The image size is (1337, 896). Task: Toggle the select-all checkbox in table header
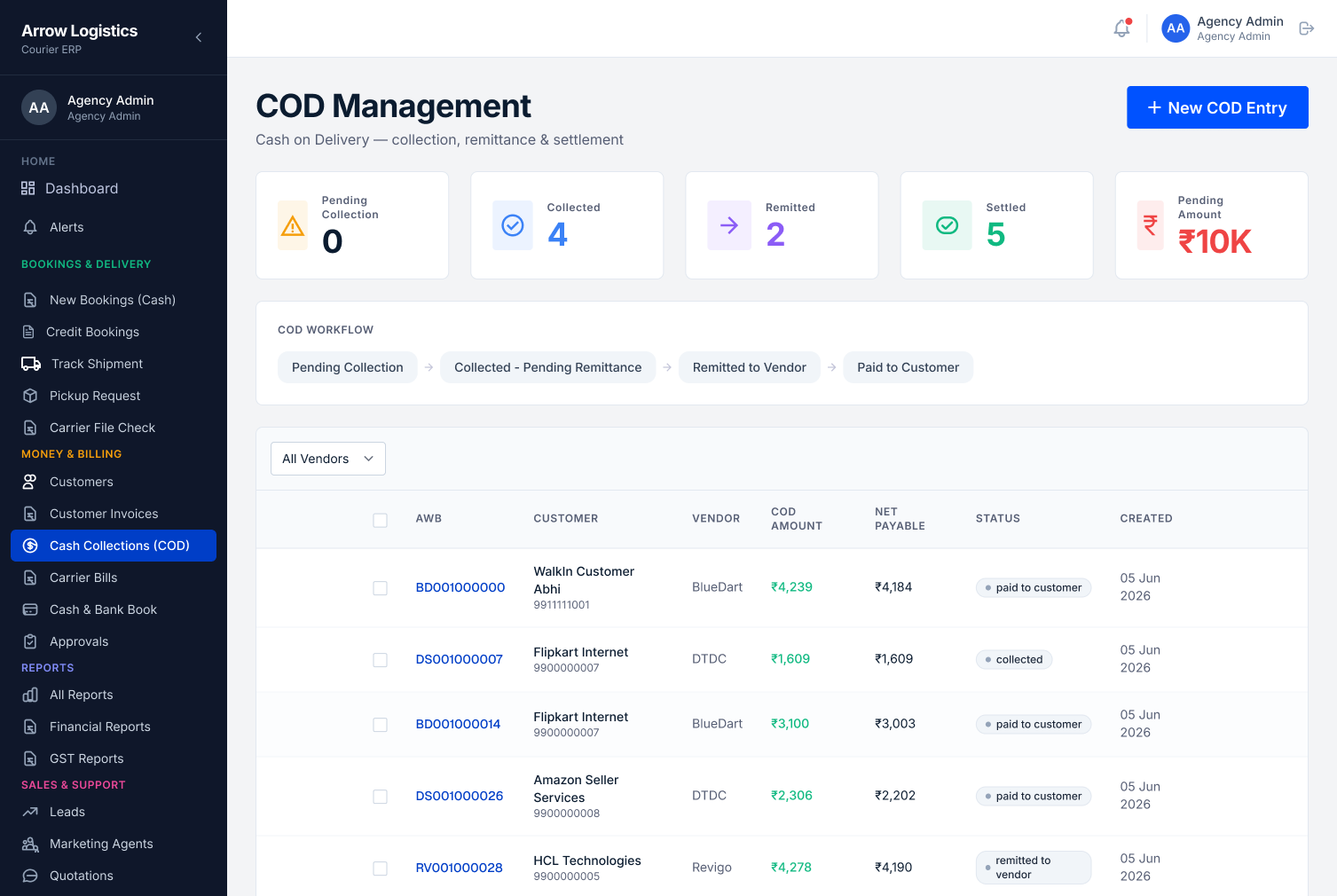[x=381, y=520]
